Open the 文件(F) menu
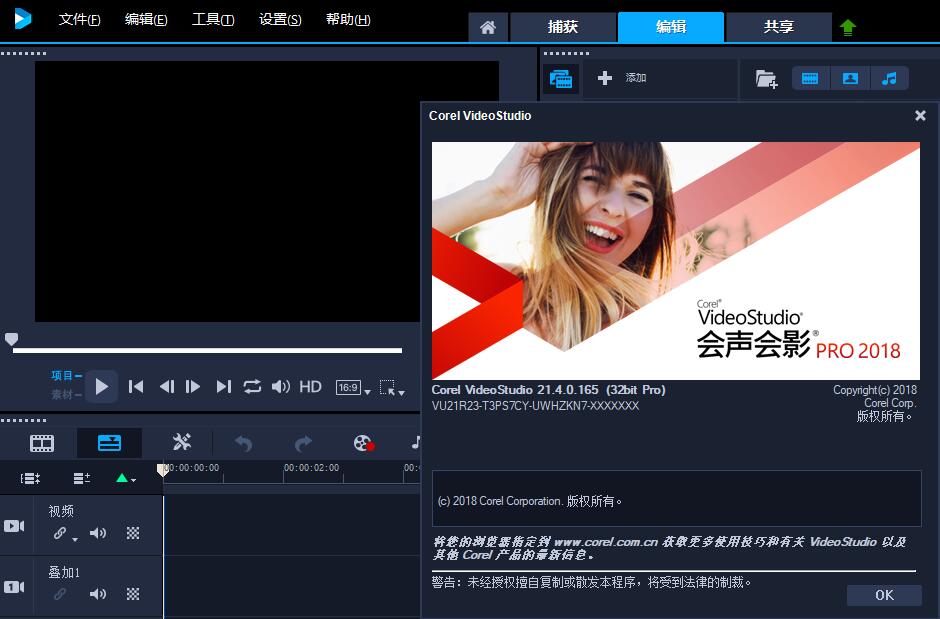The image size is (940, 619). click(x=80, y=20)
